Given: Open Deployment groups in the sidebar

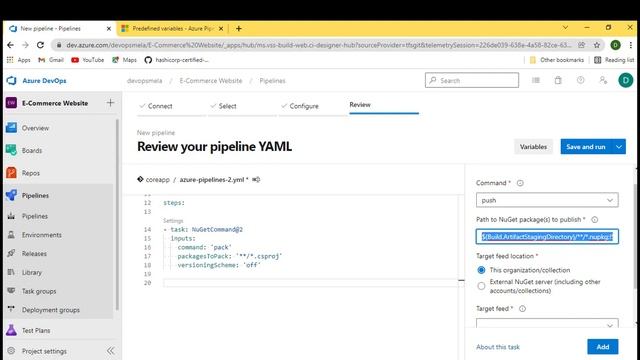Looking at the screenshot, I should click(x=51, y=310).
